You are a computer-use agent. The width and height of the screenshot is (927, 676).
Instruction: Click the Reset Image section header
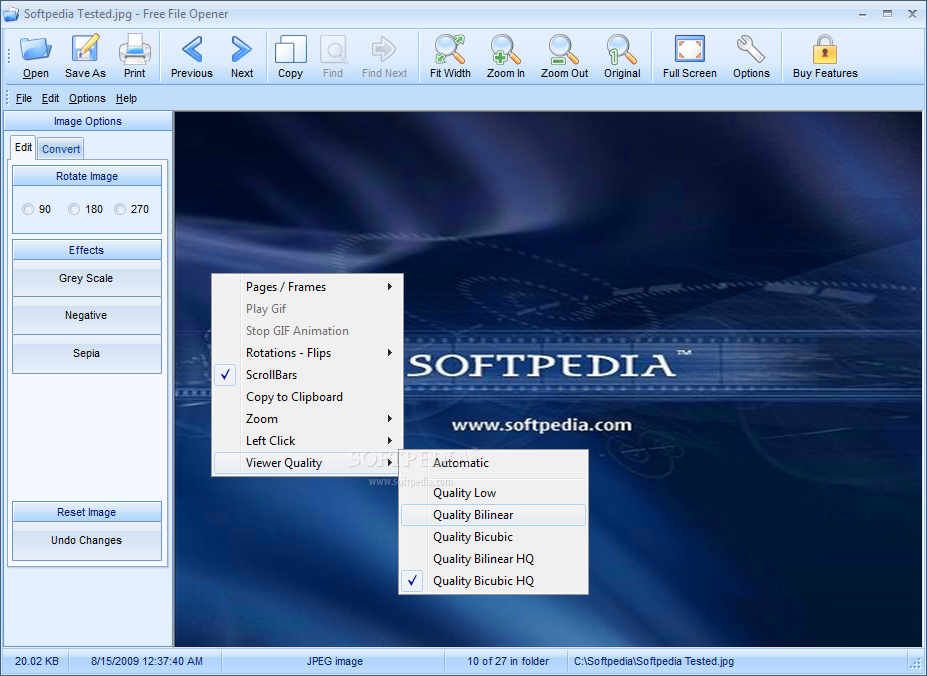pos(86,512)
